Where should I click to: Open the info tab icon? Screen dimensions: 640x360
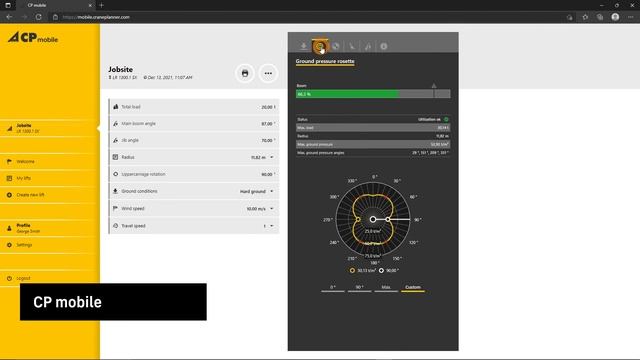coord(384,46)
